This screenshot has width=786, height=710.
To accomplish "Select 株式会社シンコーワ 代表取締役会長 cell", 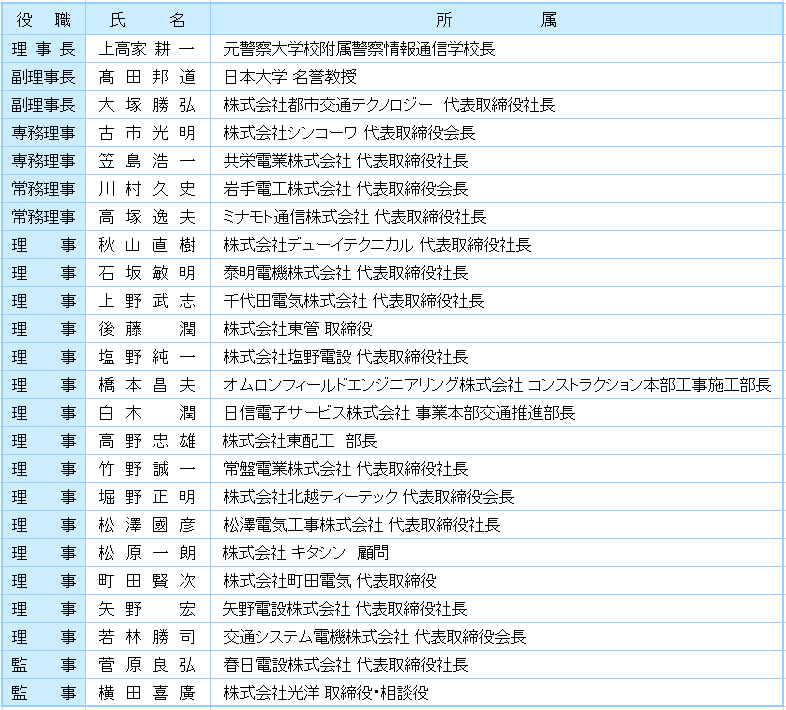I will [497, 133].
